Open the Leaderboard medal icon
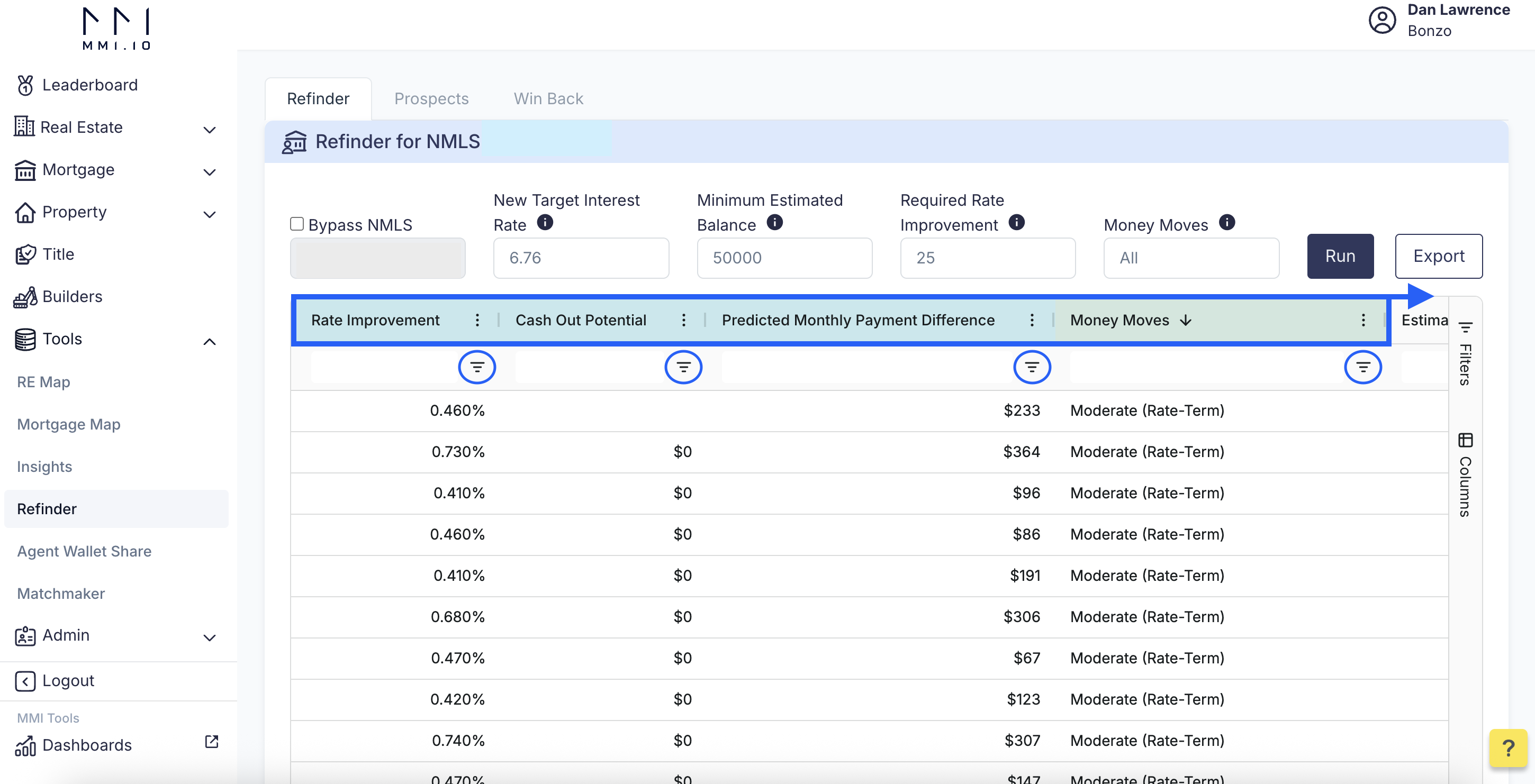Viewport: 1535px width, 784px height. click(x=25, y=85)
